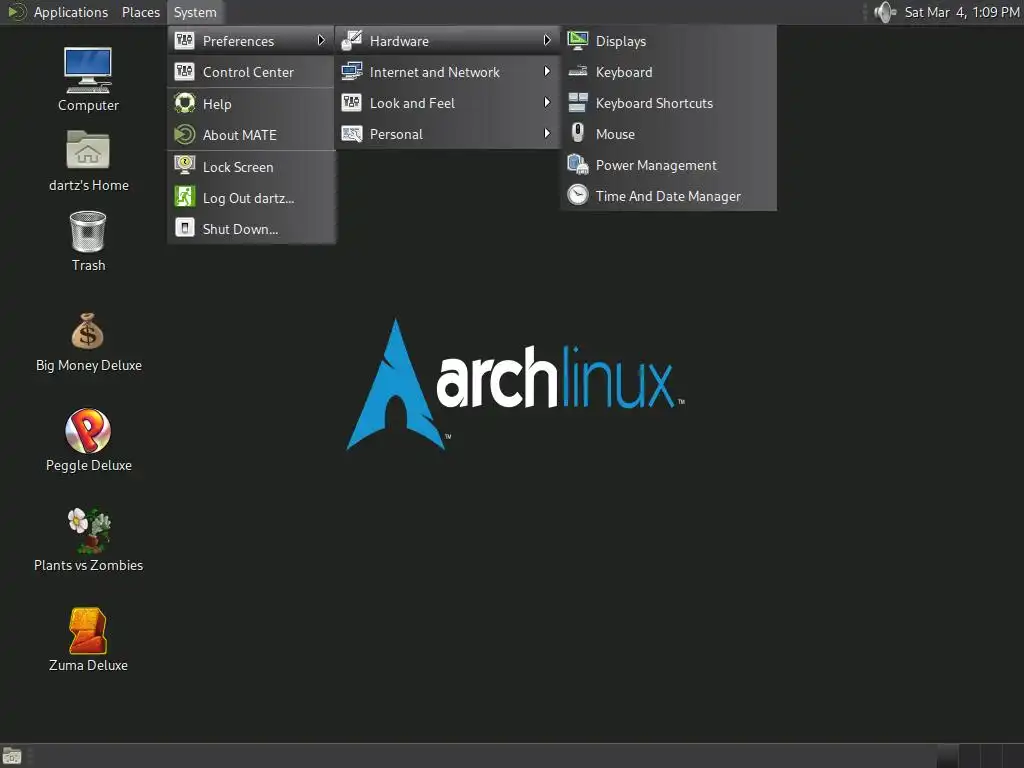Click the About MATE logo icon
This screenshot has width=1024, height=768.
point(185,135)
